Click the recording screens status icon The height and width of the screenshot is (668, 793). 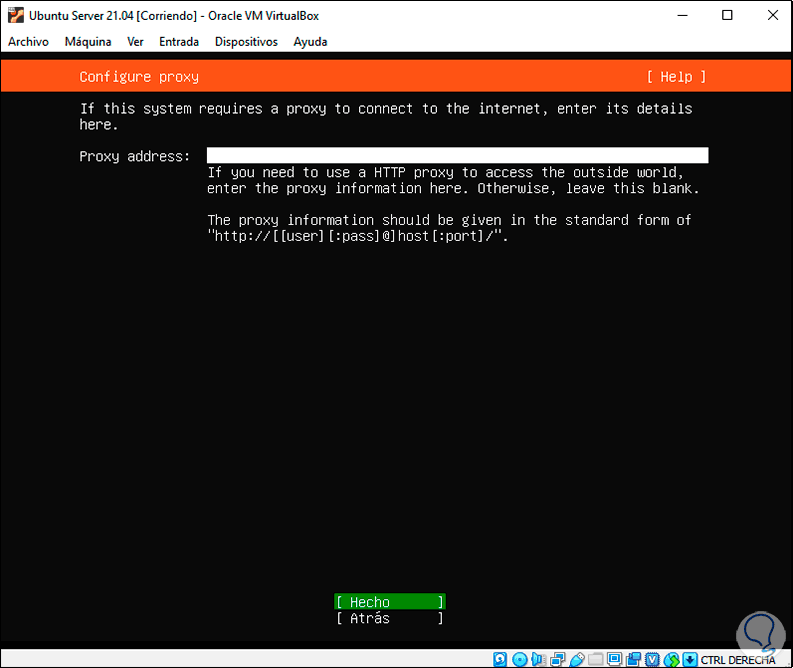[x=633, y=659]
